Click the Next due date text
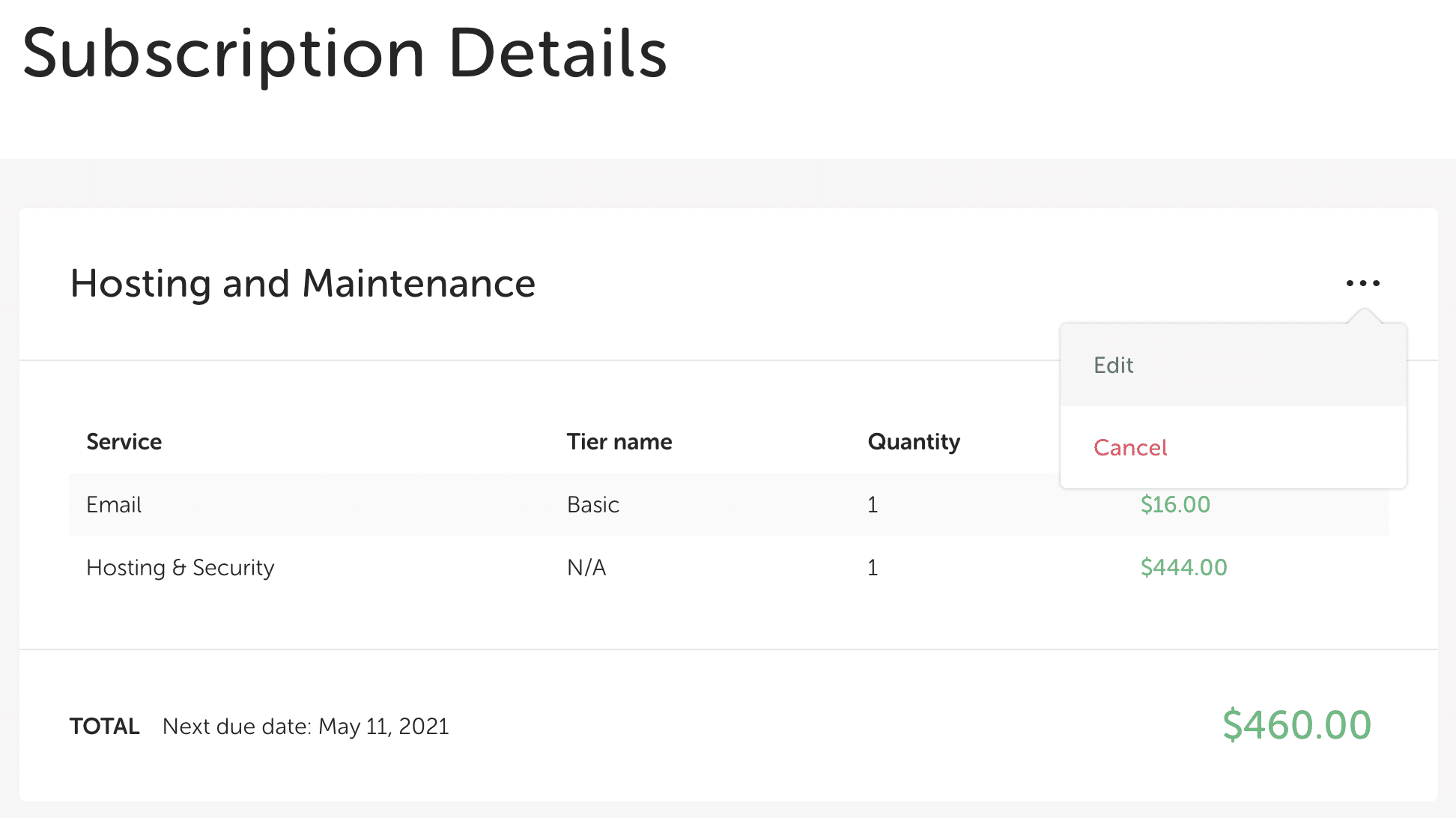This screenshot has height=818, width=1456. pyautogui.click(x=237, y=727)
